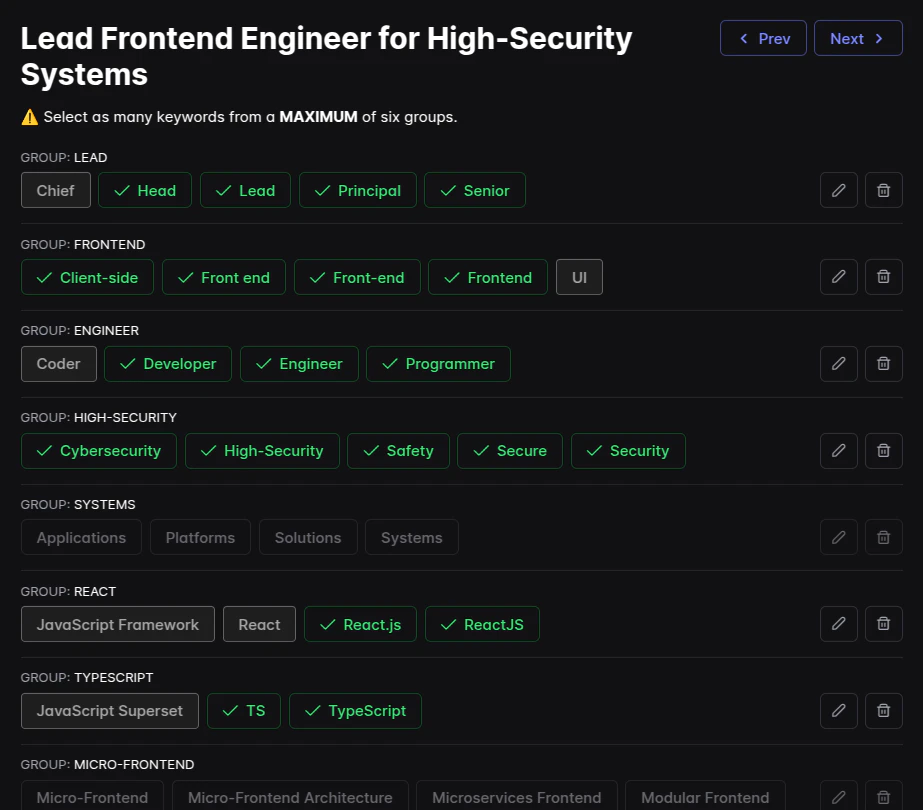This screenshot has width=923, height=810.
Task: Edit the FRONTEND group with pencil icon
Action: pyautogui.click(x=839, y=277)
